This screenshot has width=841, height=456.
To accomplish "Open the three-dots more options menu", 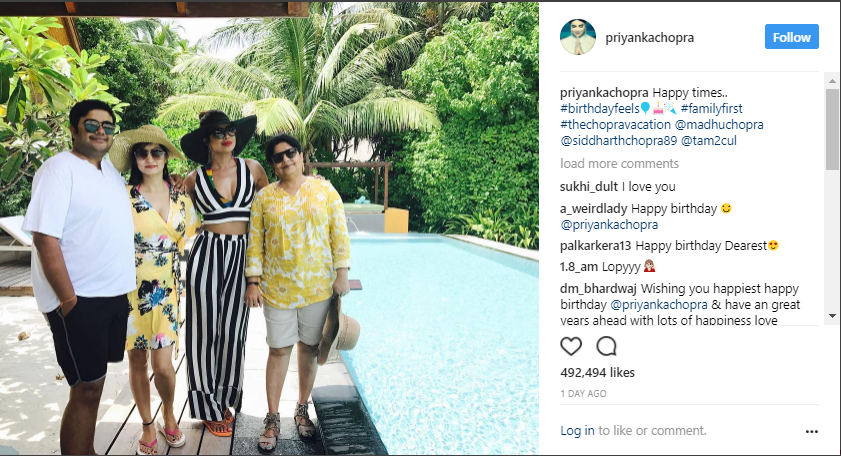I will tap(812, 431).
